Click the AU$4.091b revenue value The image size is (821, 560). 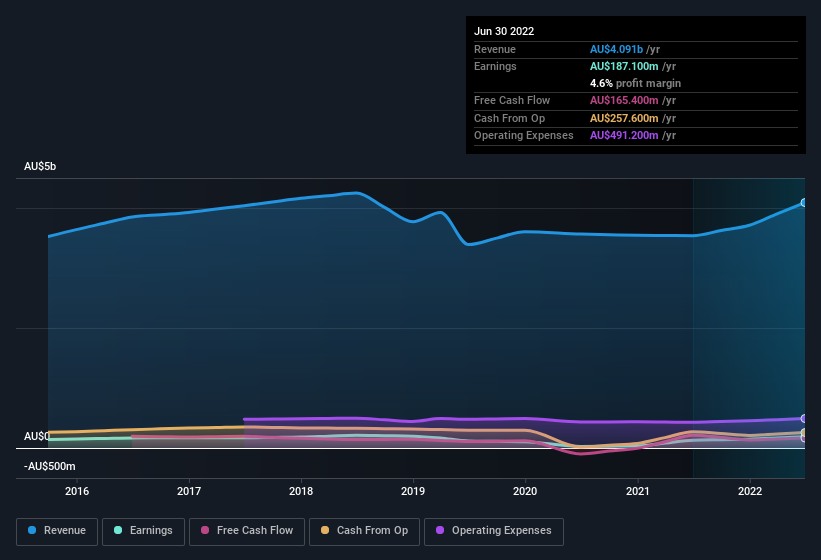tap(616, 49)
